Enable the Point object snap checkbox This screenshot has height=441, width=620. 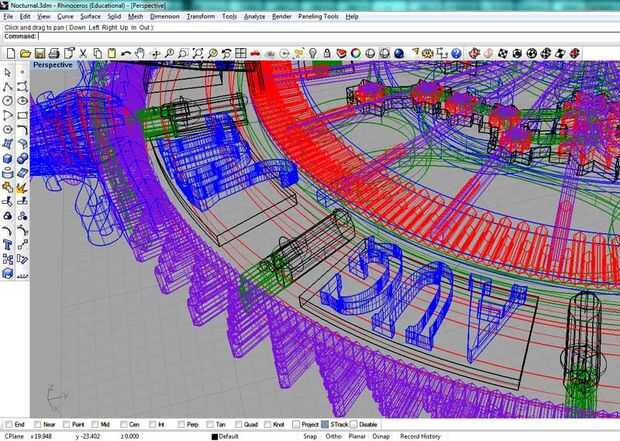coord(67,424)
